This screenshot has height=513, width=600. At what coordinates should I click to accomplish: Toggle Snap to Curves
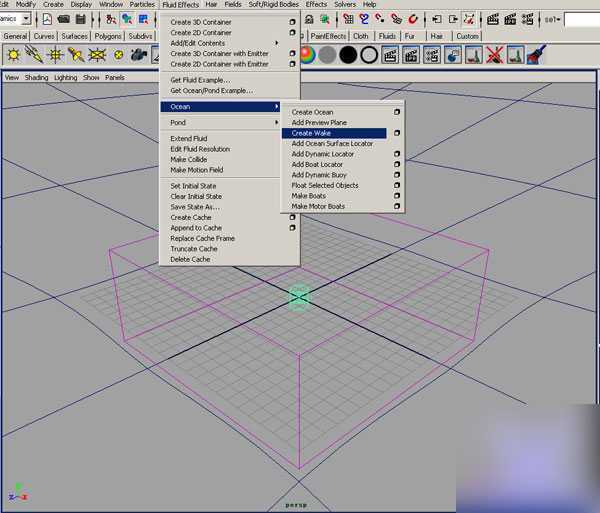(364, 19)
